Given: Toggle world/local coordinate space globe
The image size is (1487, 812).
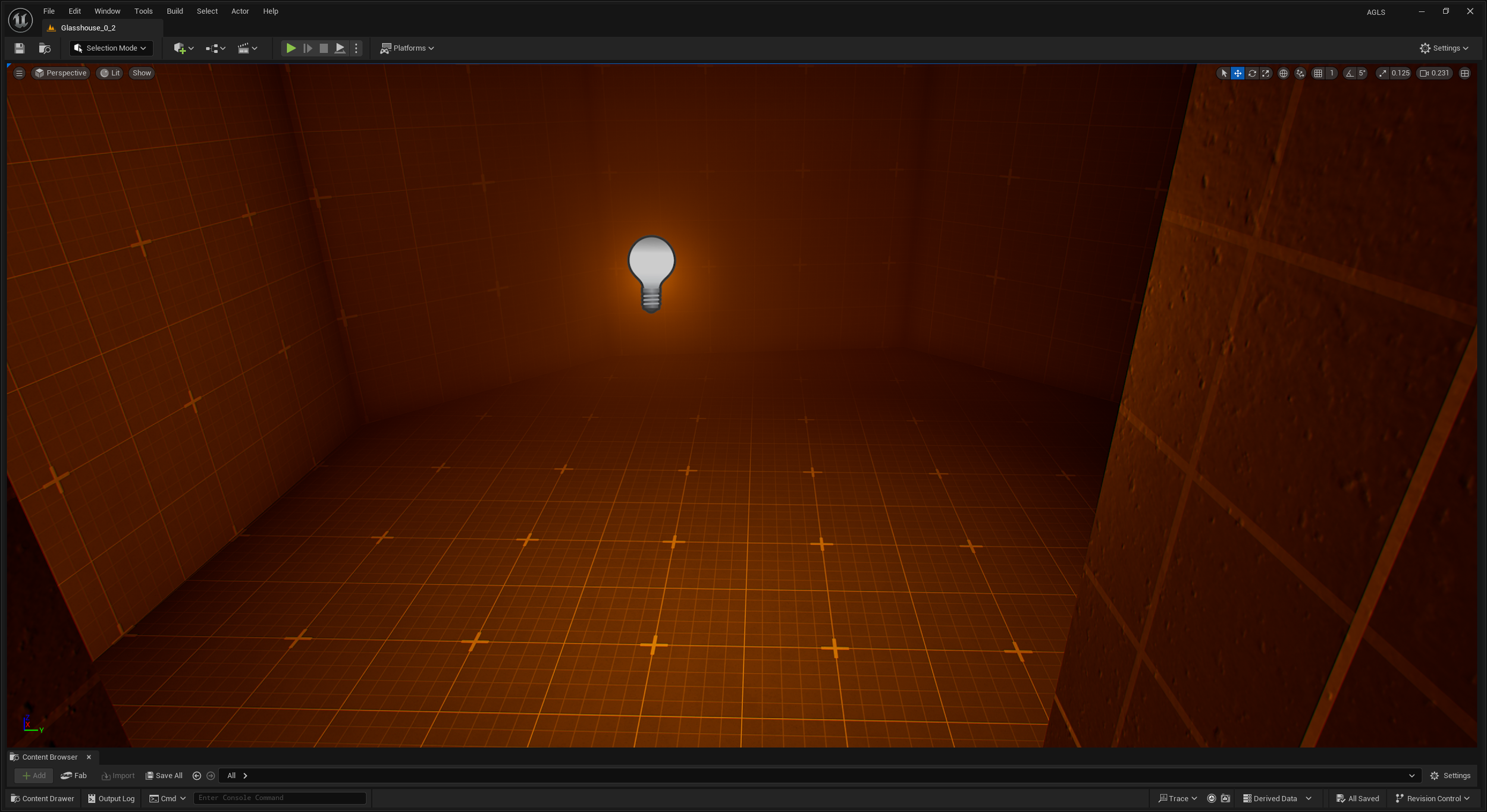Looking at the screenshot, I should click(1283, 73).
